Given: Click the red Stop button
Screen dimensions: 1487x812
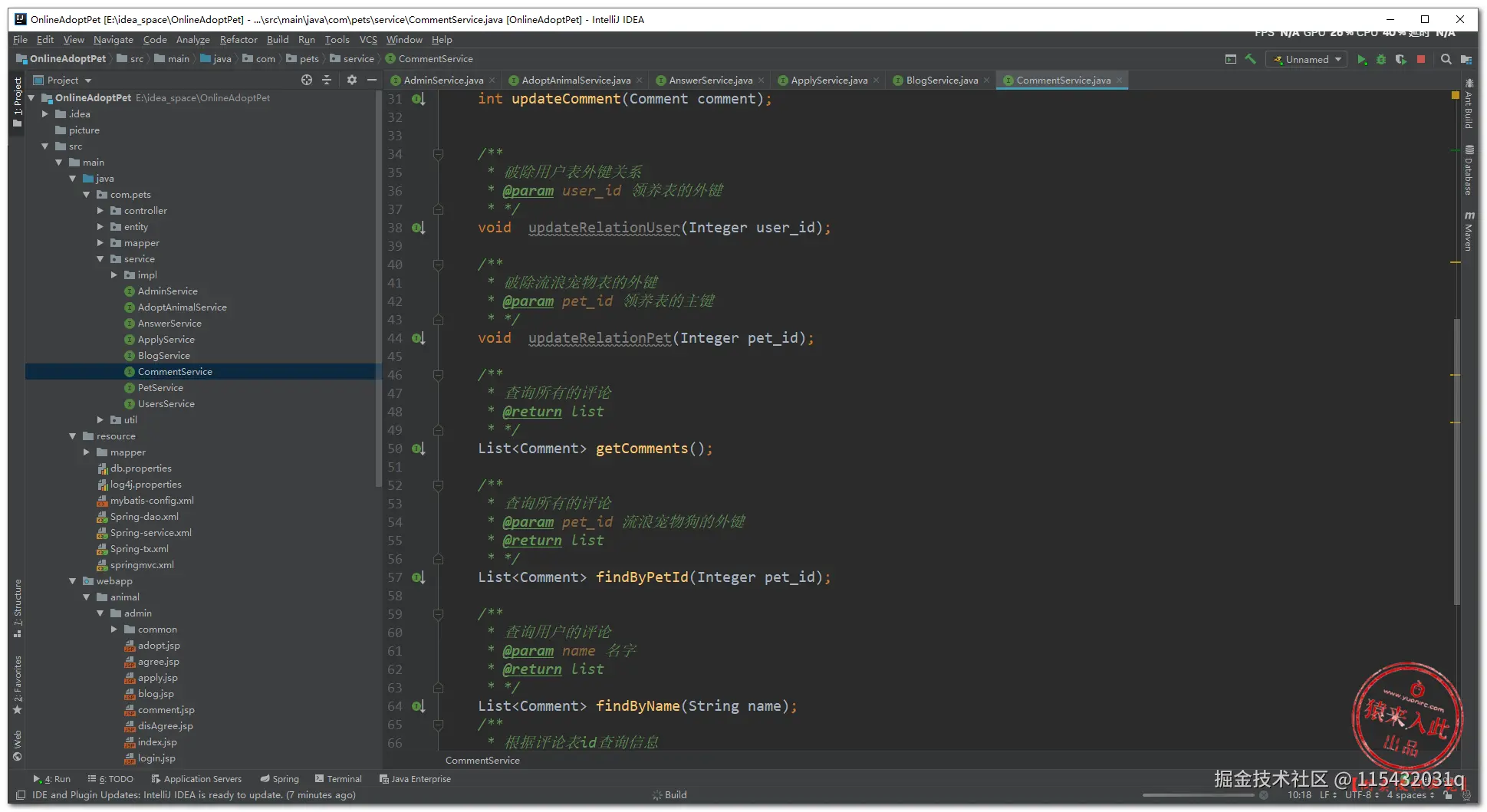Looking at the screenshot, I should [1421, 60].
